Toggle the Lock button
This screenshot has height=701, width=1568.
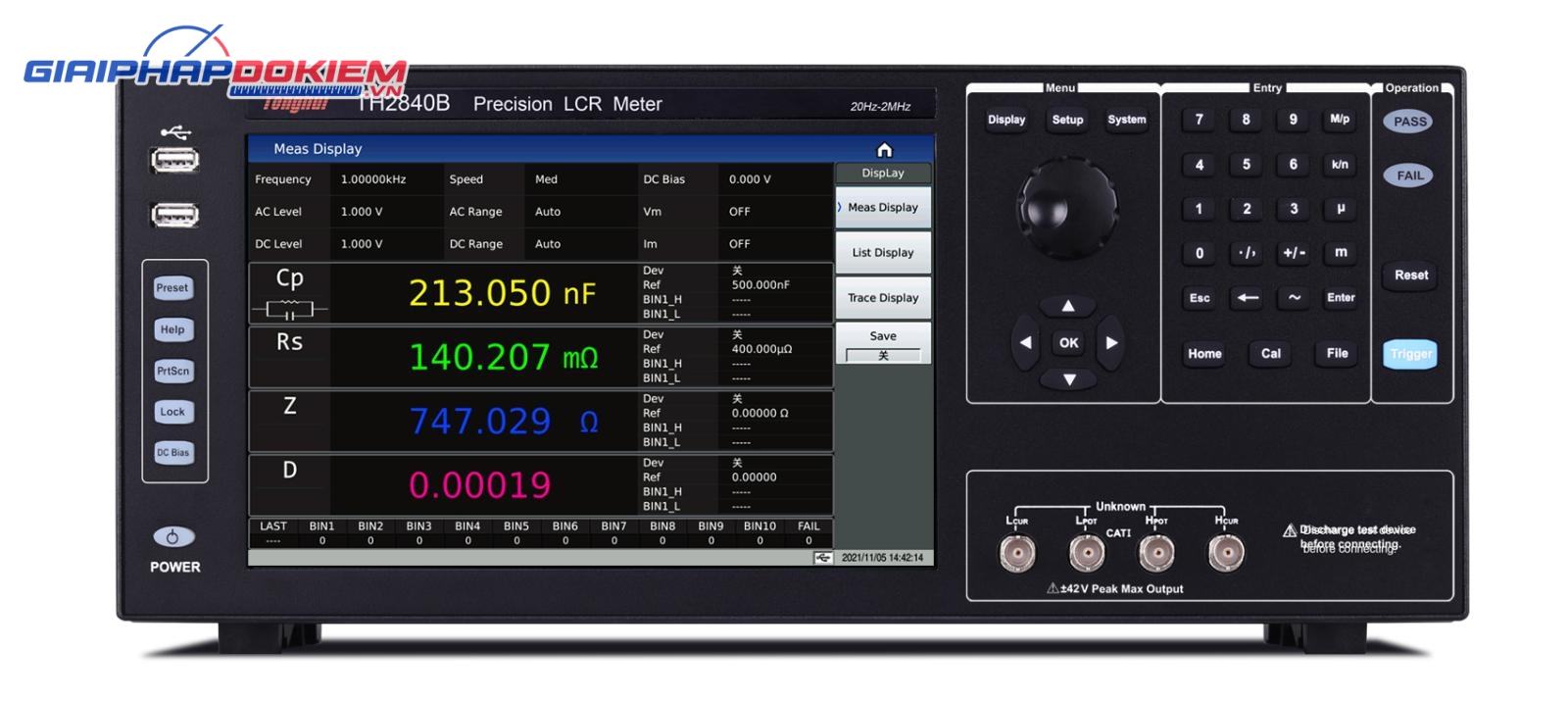172,412
